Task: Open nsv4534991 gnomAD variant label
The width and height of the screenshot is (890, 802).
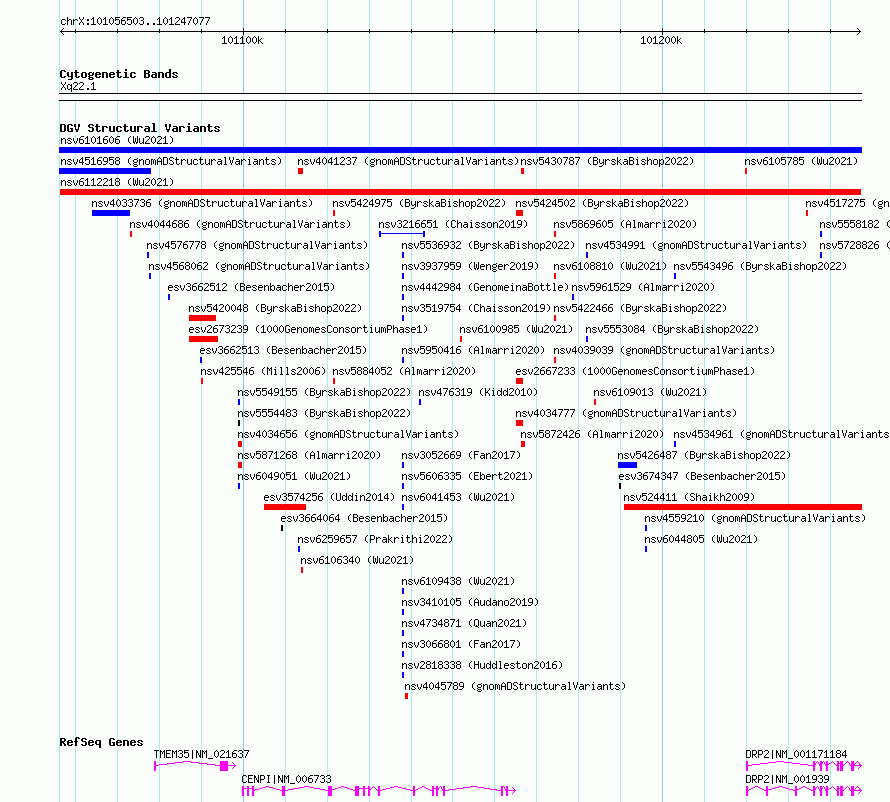Action: [x=696, y=245]
